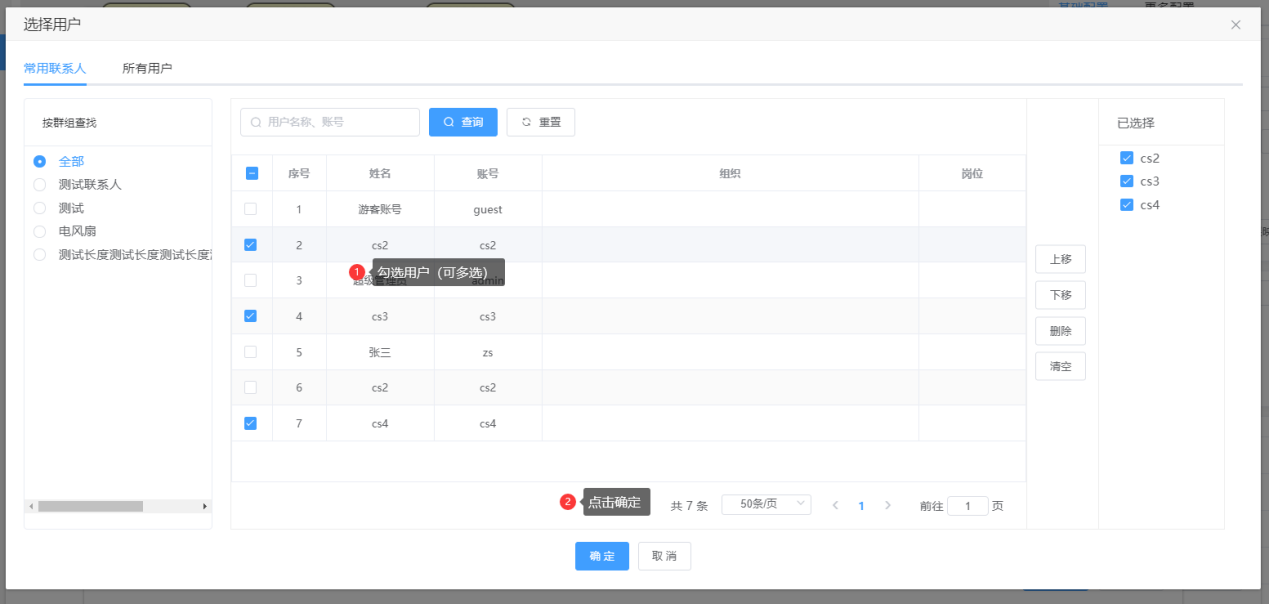Select the 电风扇 group radio button
The width and height of the screenshot is (1269, 604).
click(x=40, y=231)
